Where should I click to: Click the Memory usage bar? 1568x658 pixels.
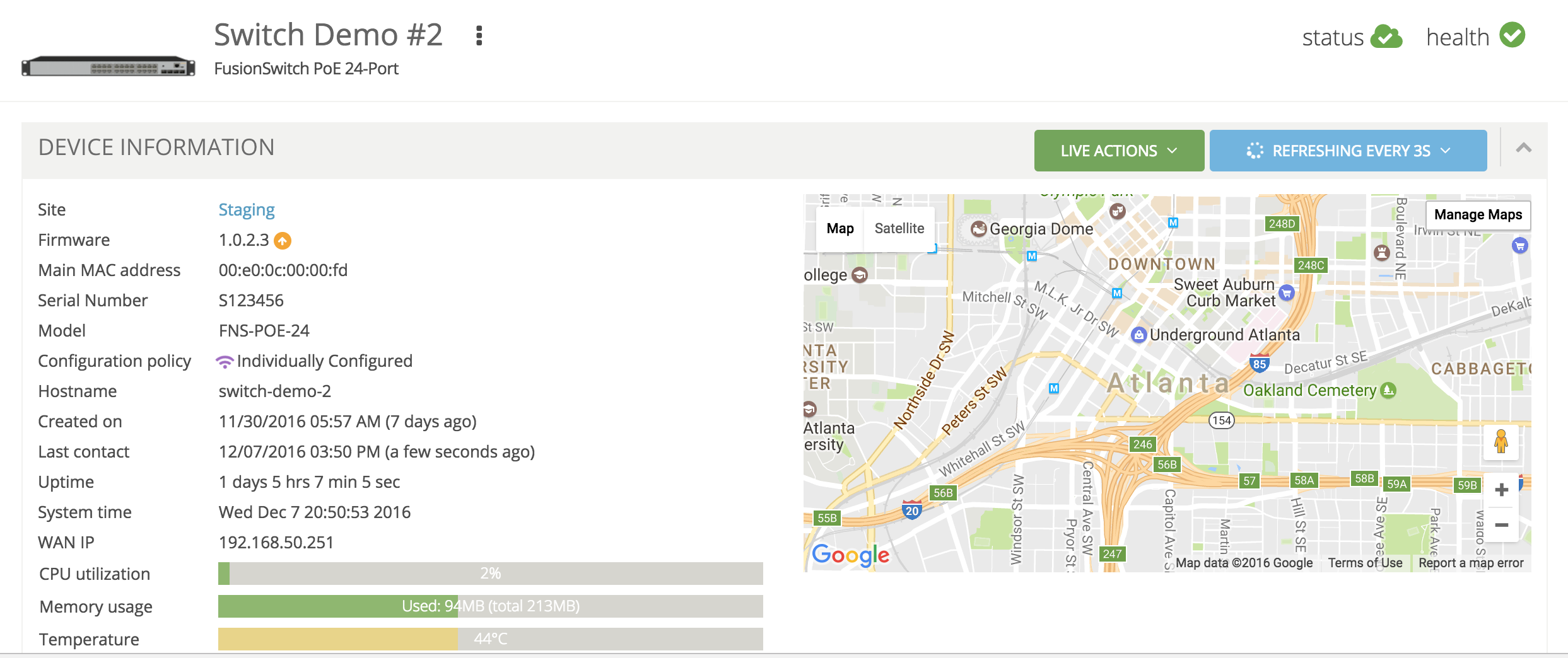[490, 606]
